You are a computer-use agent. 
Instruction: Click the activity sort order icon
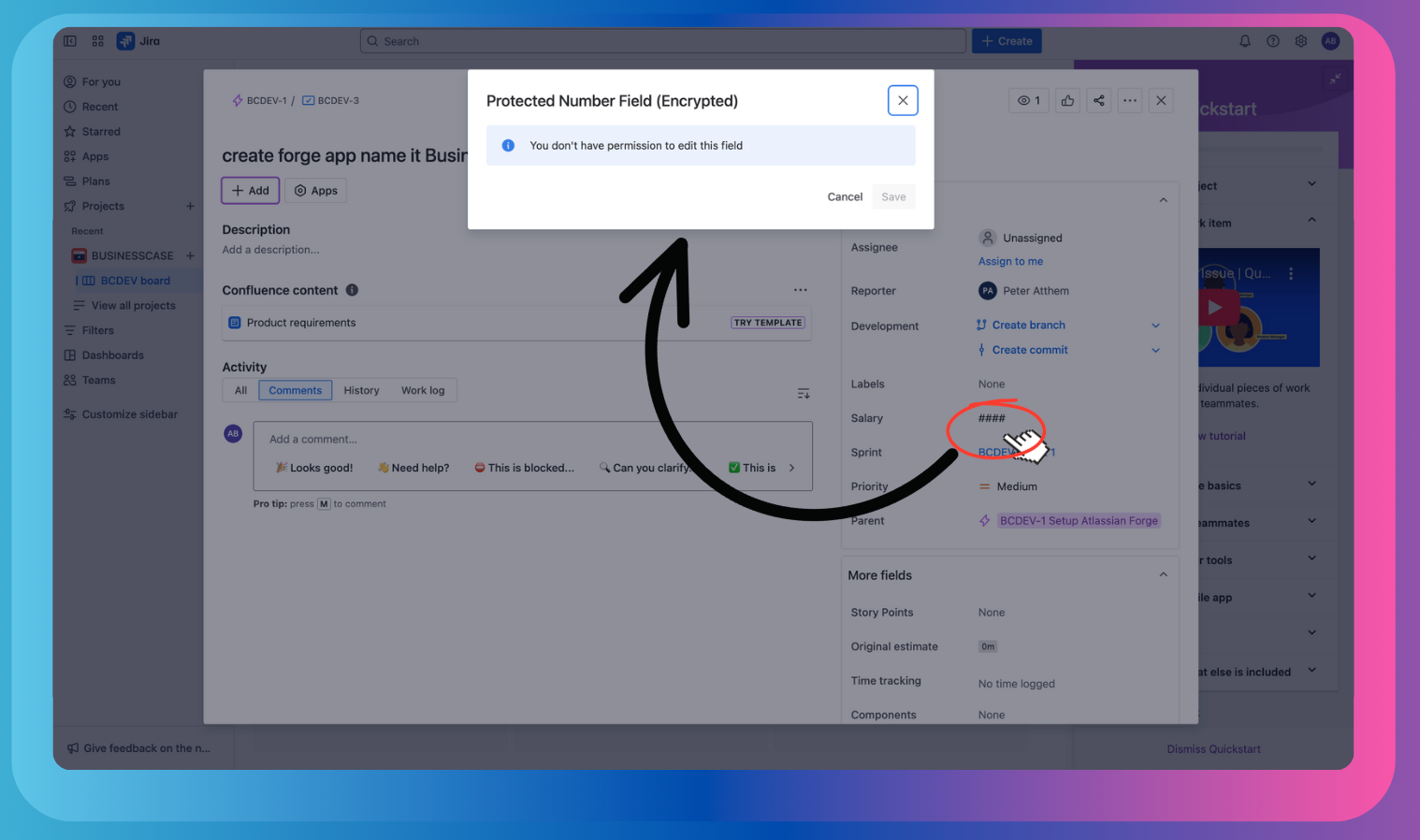pyautogui.click(x=803, y=393)
